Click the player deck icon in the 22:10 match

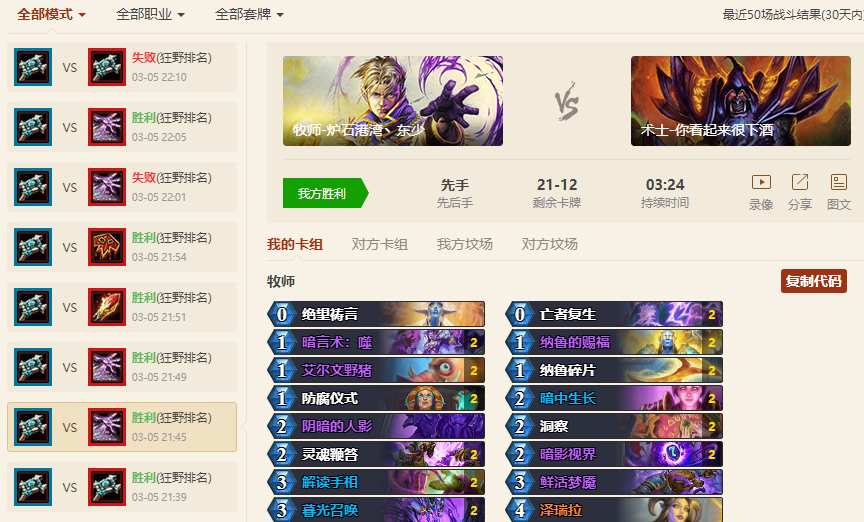(33, 67)
